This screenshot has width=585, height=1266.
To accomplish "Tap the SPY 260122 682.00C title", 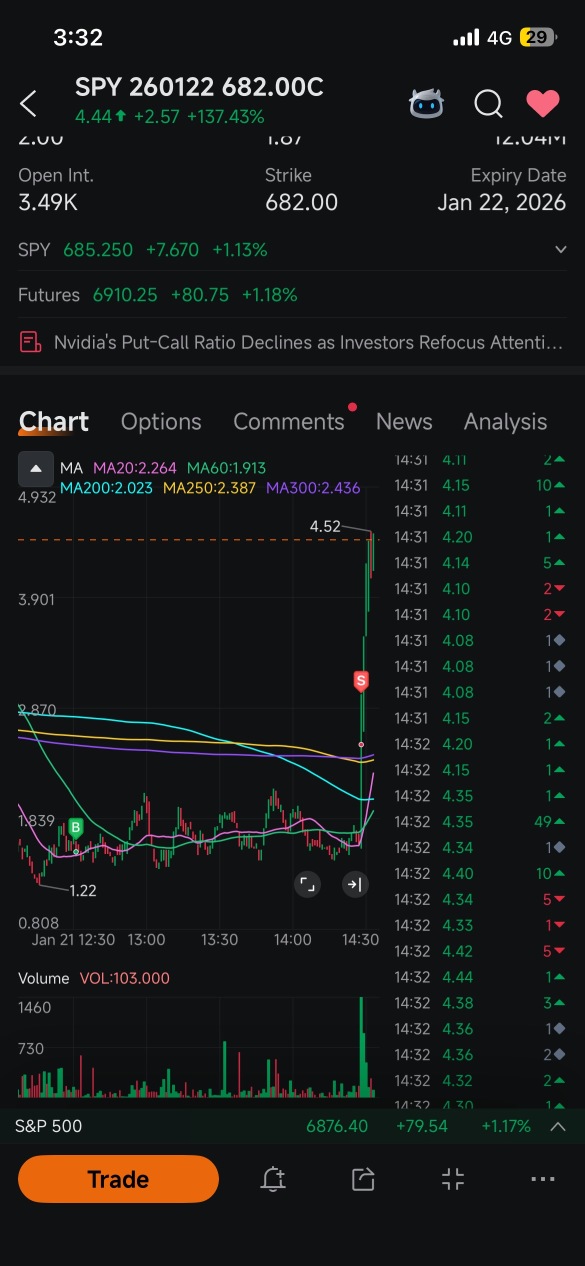I will 199,87.
